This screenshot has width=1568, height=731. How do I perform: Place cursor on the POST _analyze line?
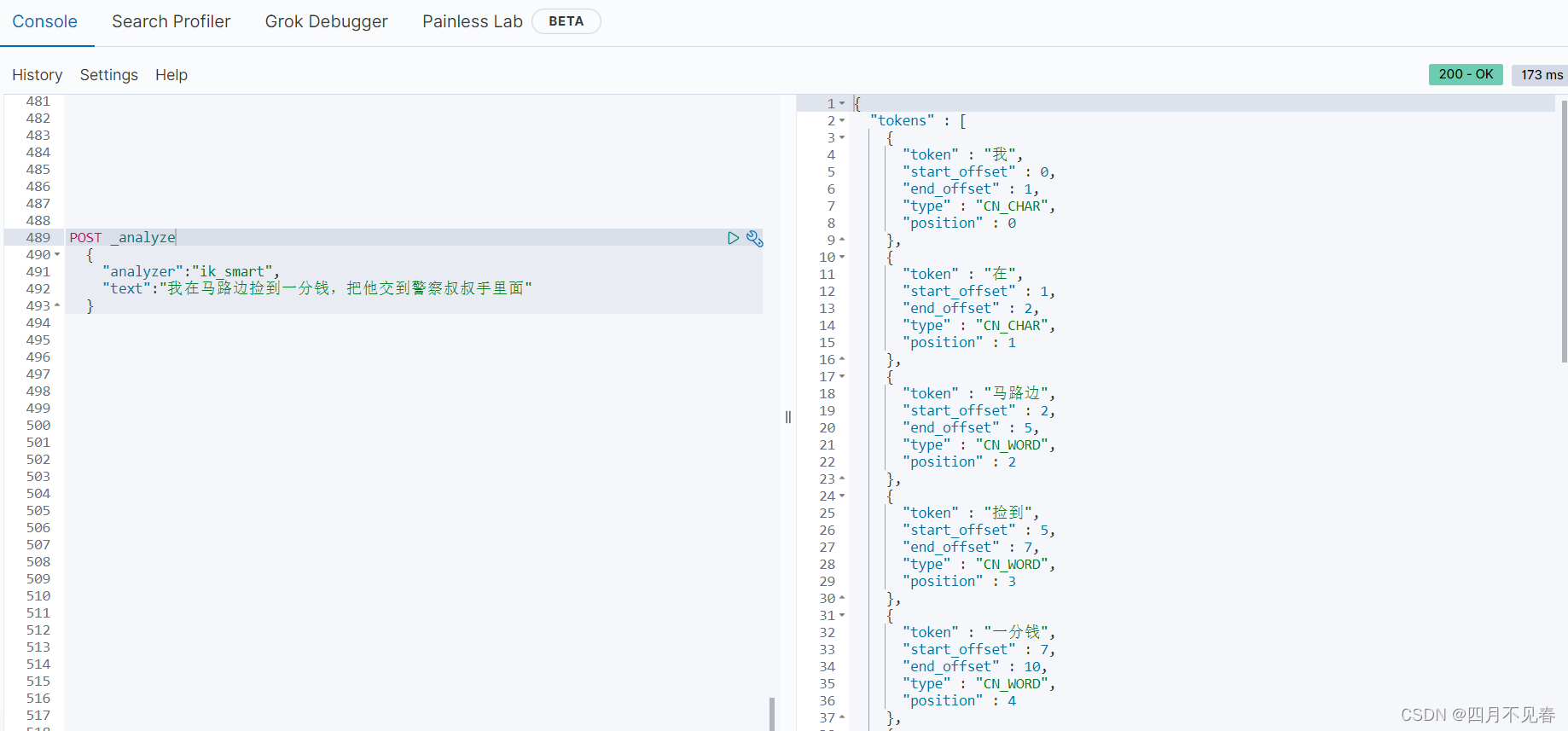122,238
